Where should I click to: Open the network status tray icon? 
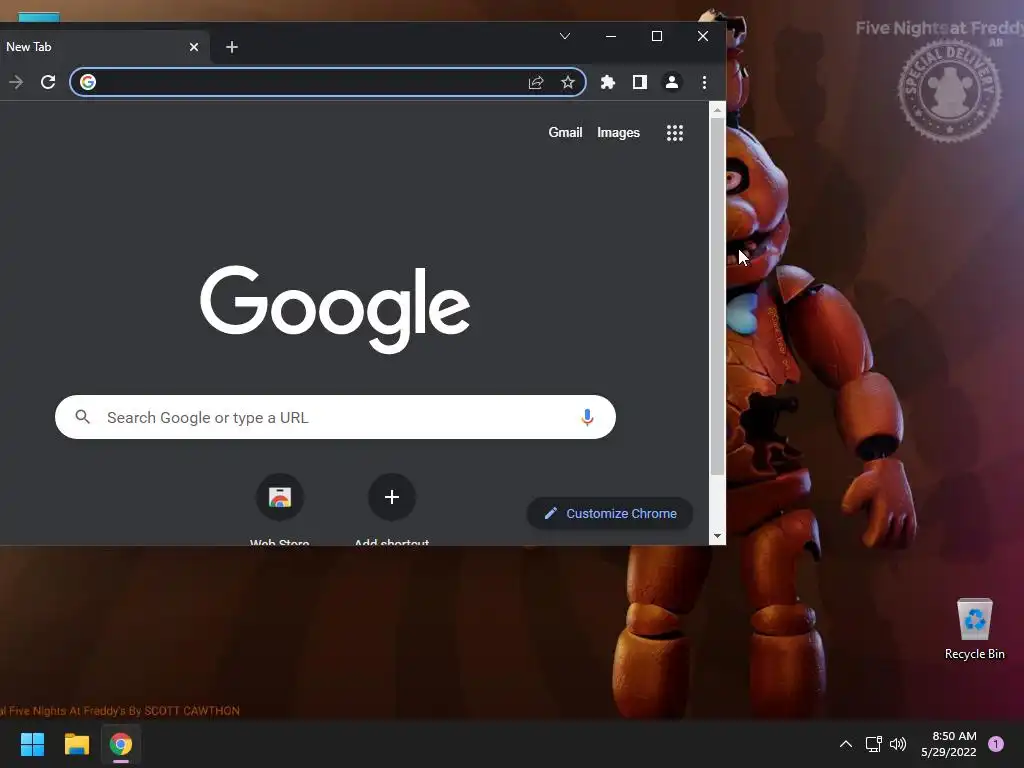coord(873,744)
